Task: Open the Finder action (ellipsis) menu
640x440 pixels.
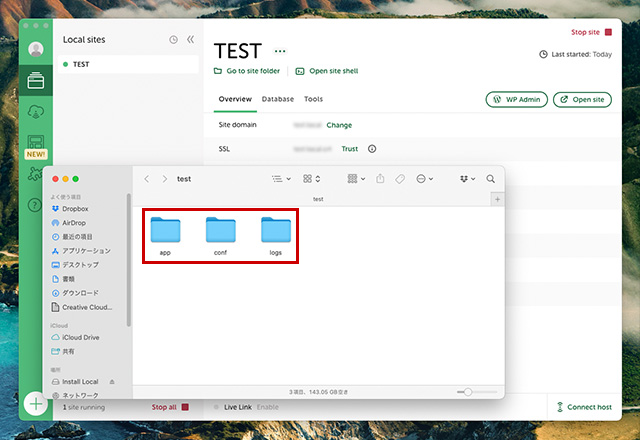Action: (x=424, y=179)
